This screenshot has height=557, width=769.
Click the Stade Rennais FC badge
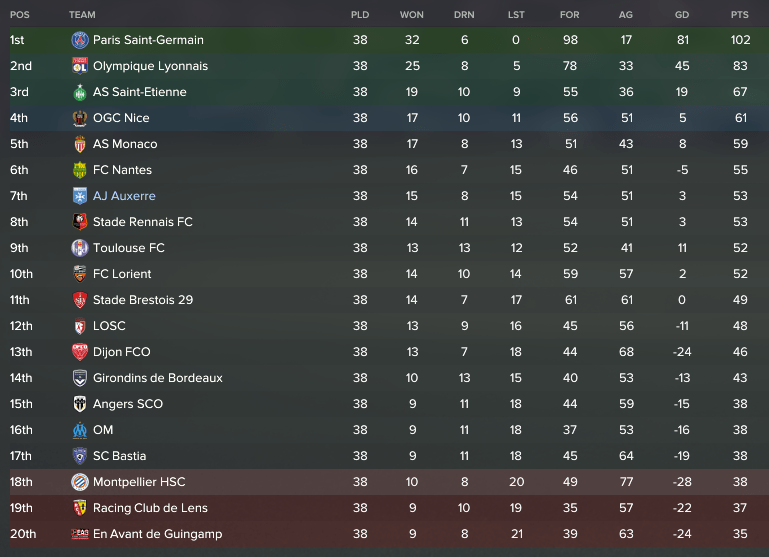pyautogui.click(x=80, y=222)
